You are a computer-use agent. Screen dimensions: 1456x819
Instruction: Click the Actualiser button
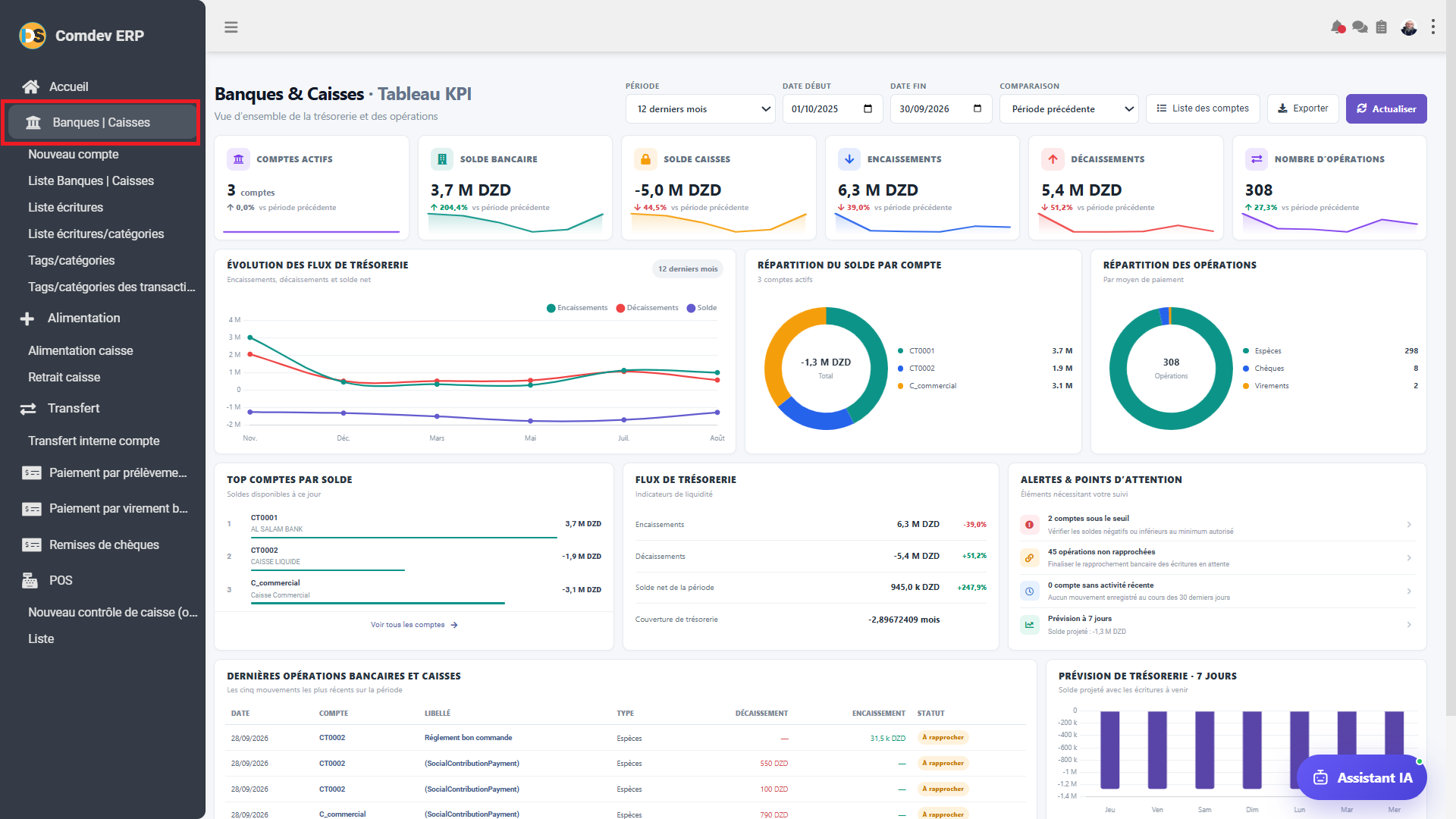[x=1386, y=108]
